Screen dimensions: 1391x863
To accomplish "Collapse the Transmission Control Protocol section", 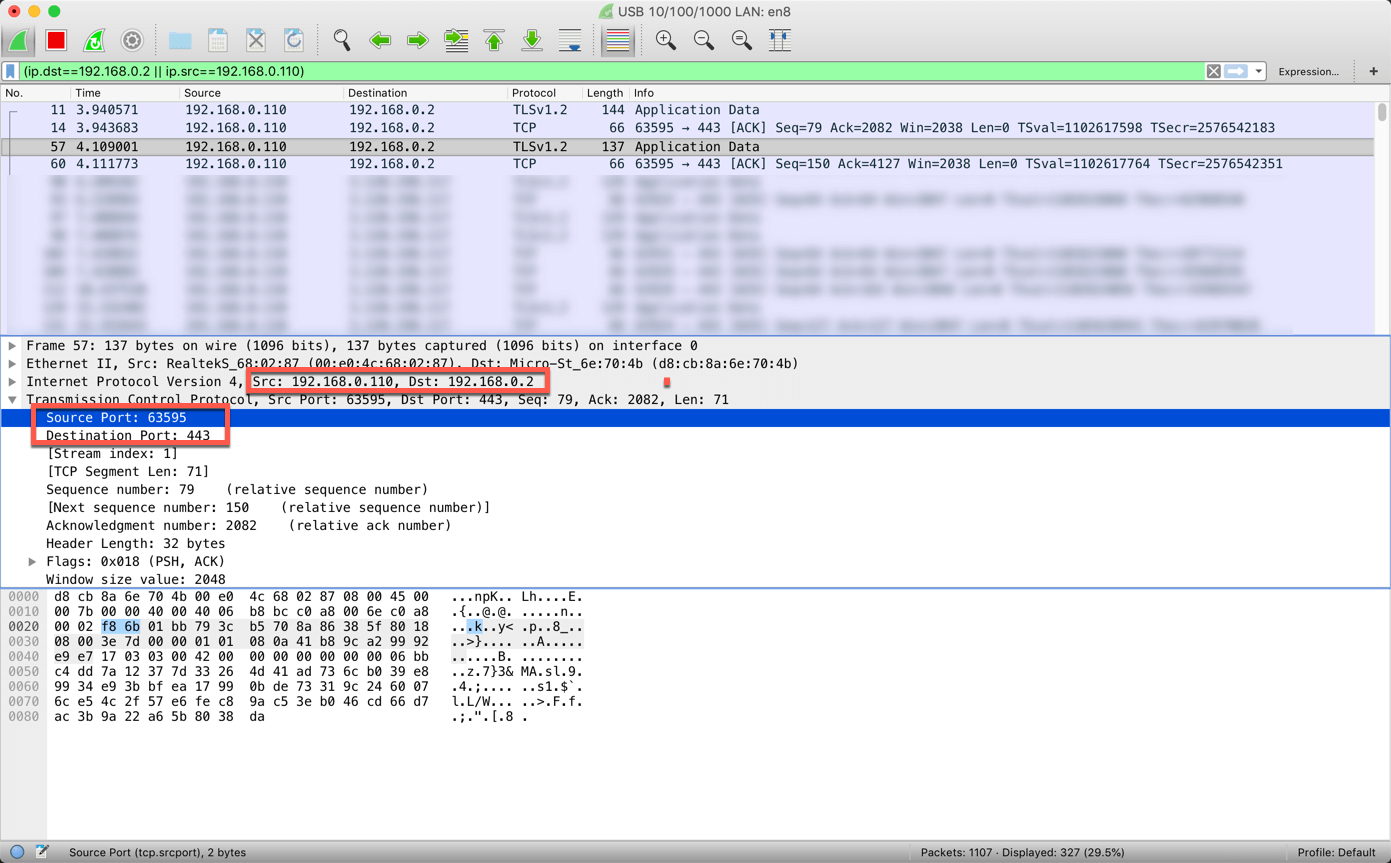I will [13, 400].
